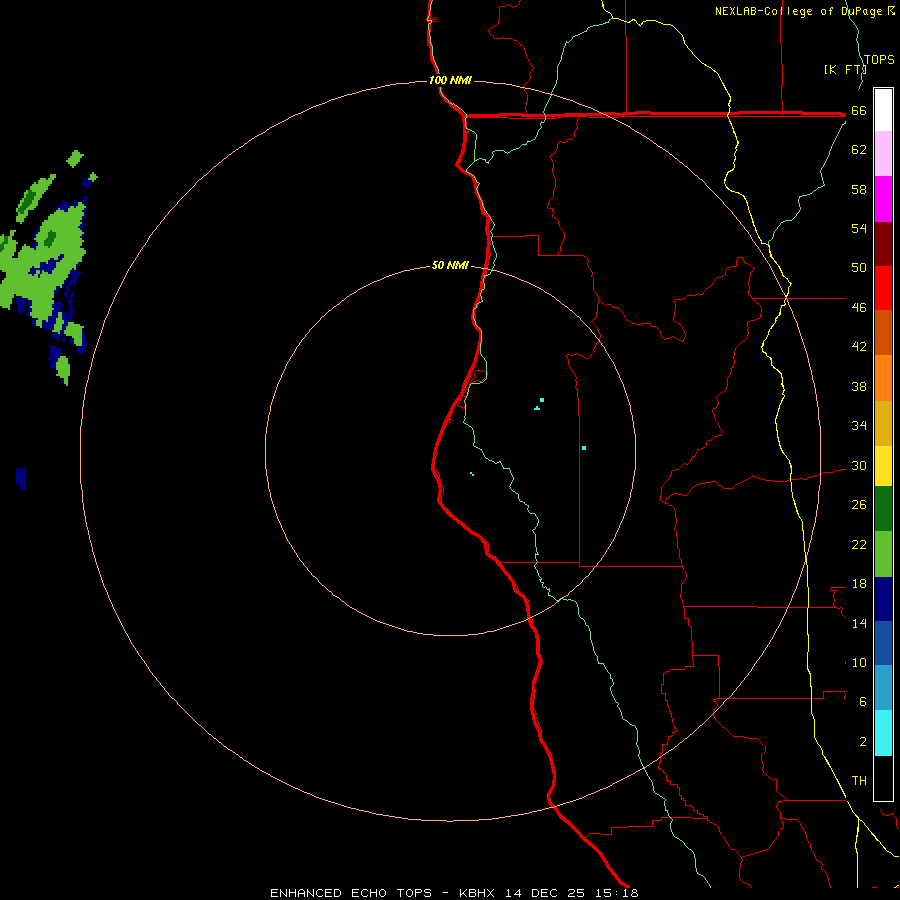Click the magenta legend swatch
This screenshot has width=900, height=900.
point(883,199)
